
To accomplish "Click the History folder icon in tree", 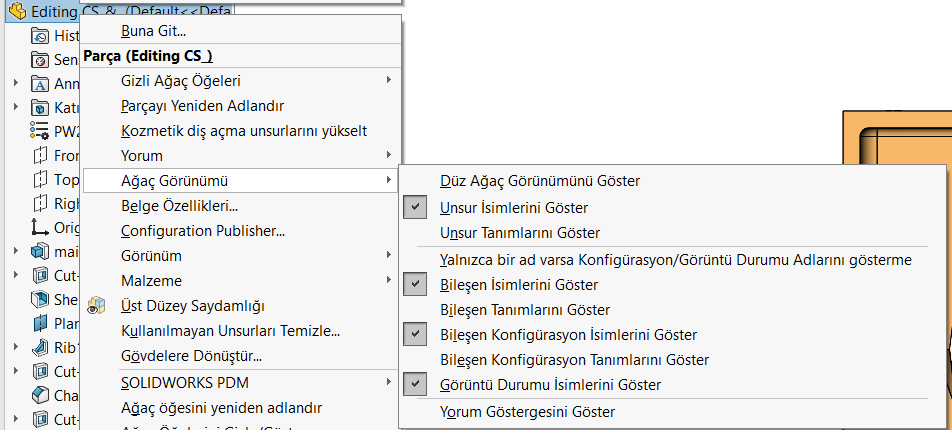I will 40,35.
